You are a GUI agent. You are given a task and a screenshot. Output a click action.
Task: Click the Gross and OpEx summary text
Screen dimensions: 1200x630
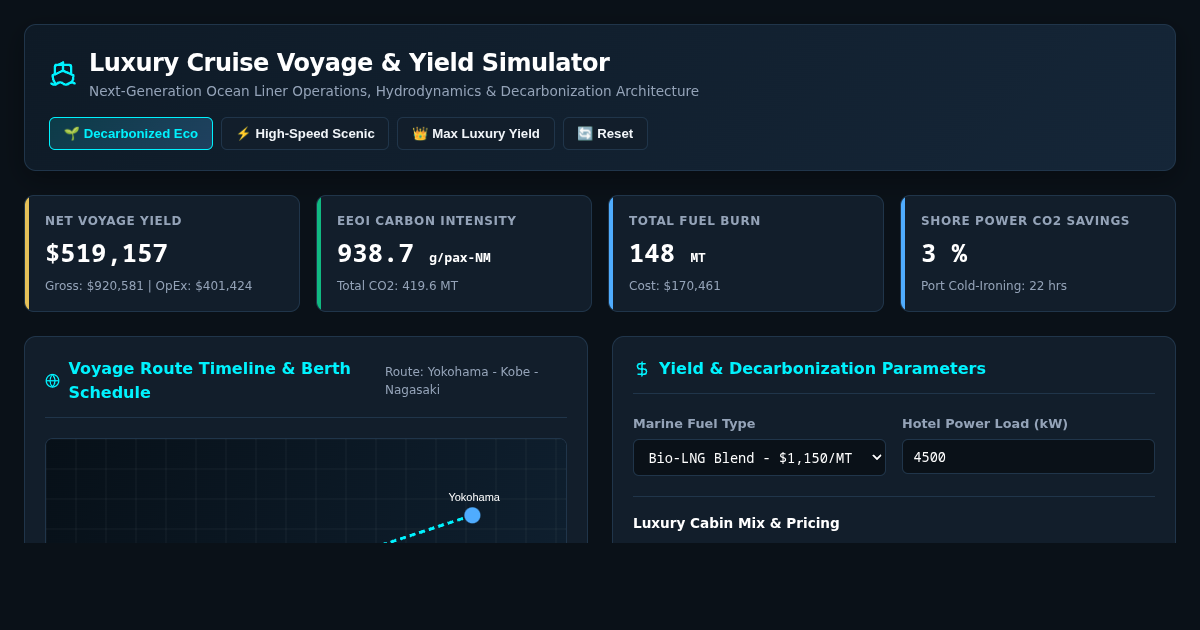point(149,286)
